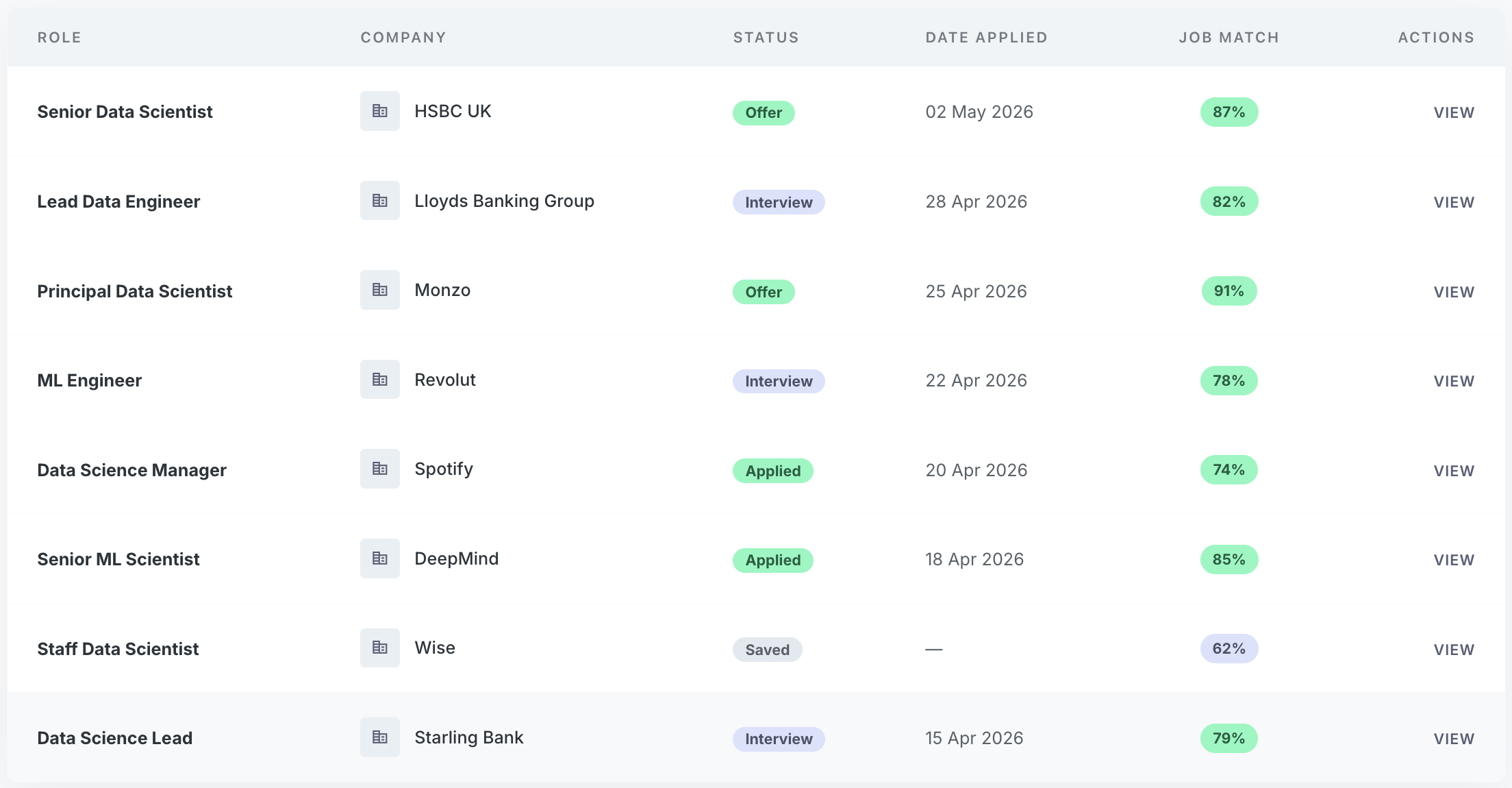
Task: Click the 02 May 2026 date cell
Action: 979,112
